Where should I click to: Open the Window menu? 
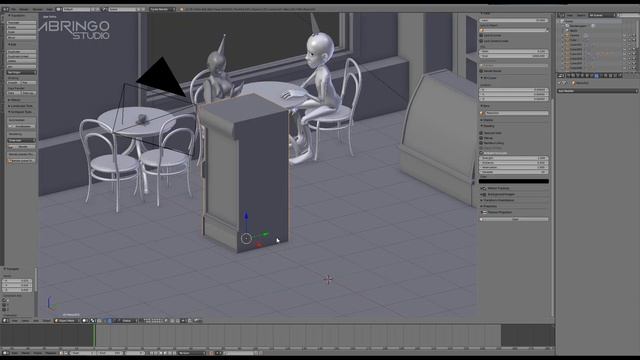click(37, 9)
